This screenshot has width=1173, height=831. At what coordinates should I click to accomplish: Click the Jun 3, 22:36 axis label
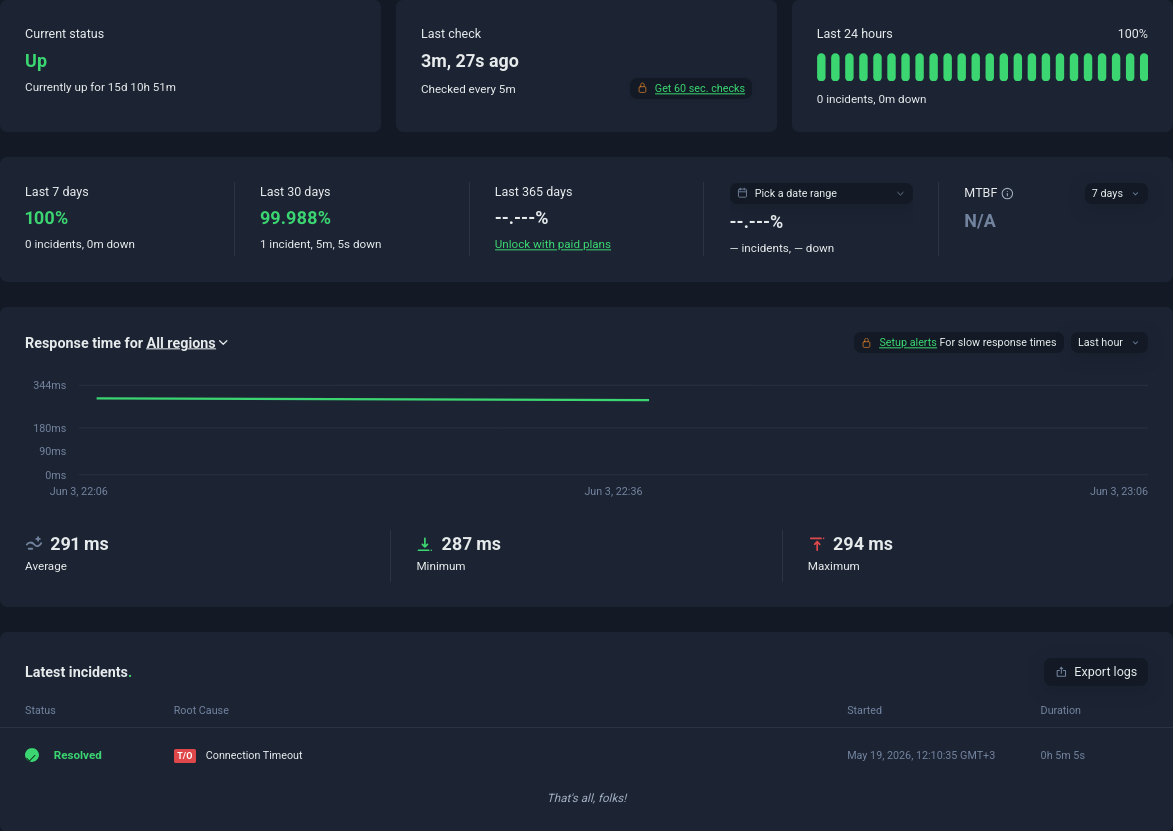point(613,491)
